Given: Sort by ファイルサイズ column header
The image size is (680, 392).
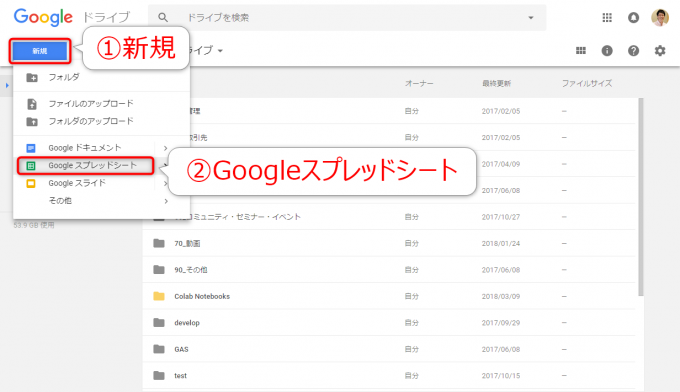Looking at the screenshot, I should tap(587, 83).
